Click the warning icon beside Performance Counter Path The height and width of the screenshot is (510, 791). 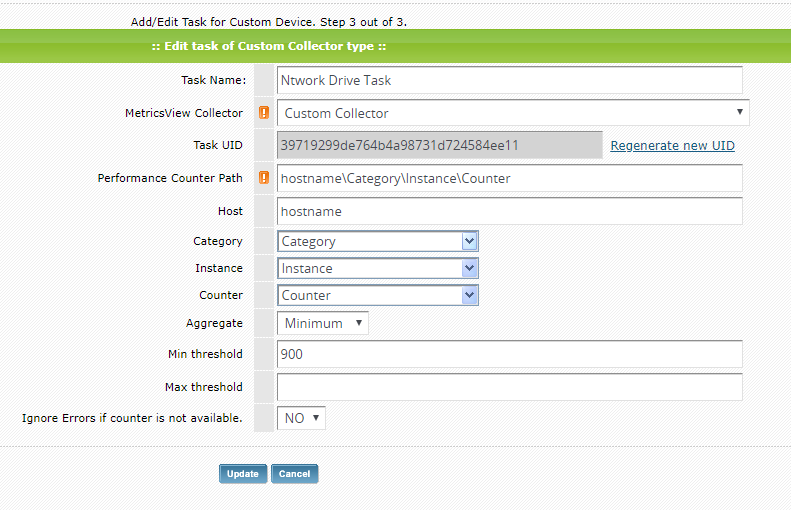(x=264, y=178)
